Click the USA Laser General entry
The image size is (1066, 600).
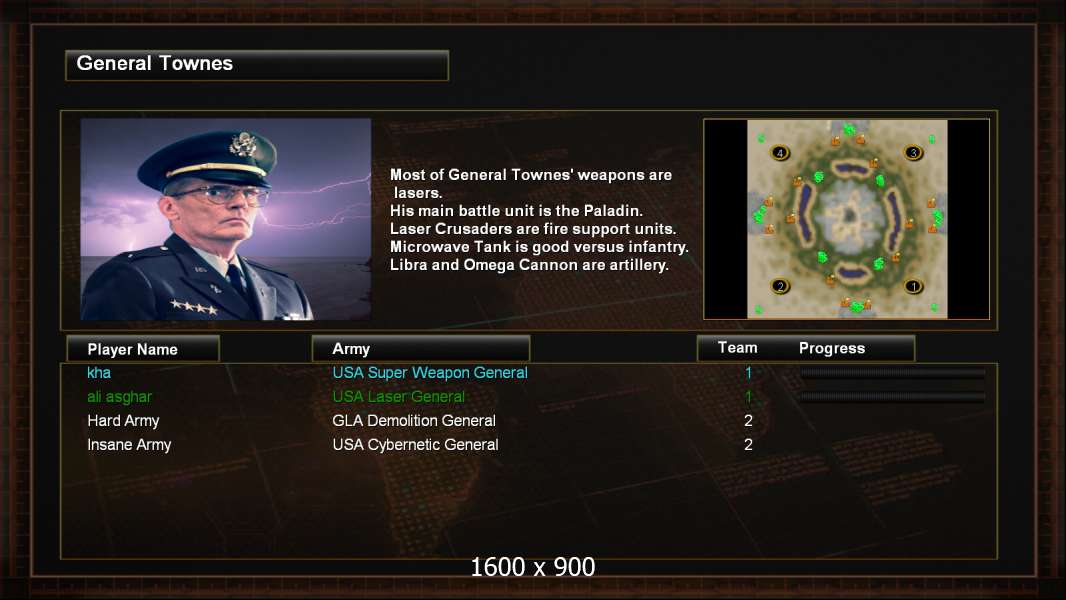pyautogui.click(x=398, y=396)
